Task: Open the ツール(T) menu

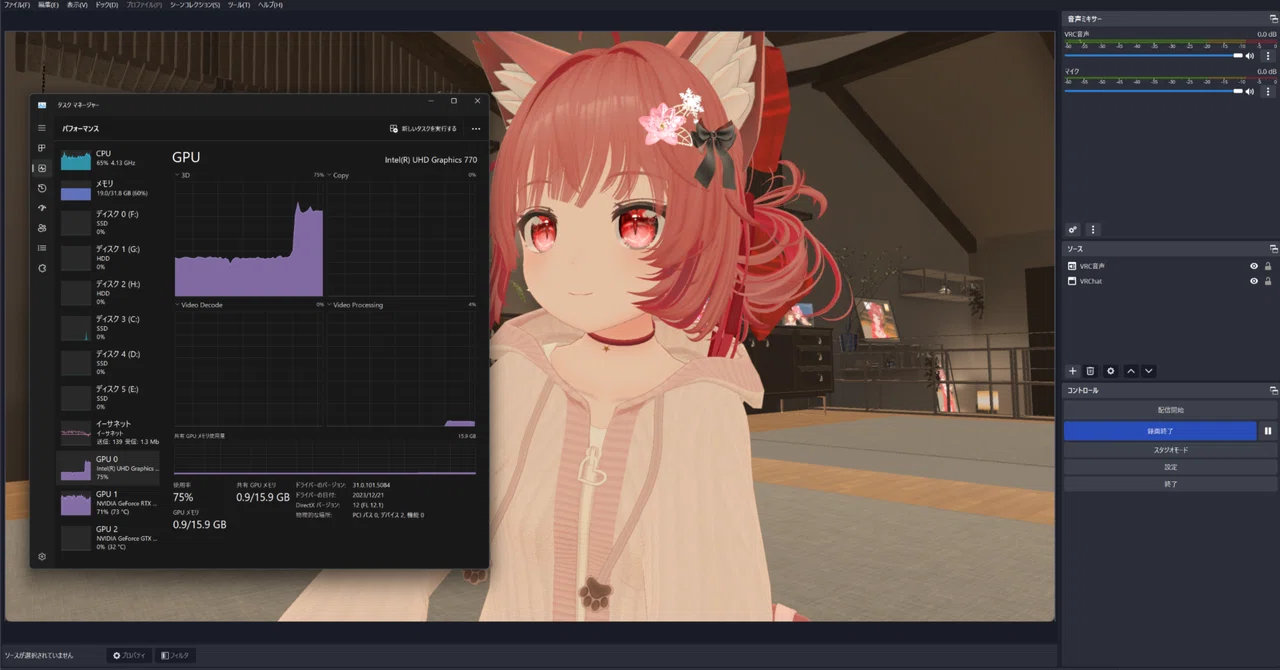Action: click(x=239, y=5)
